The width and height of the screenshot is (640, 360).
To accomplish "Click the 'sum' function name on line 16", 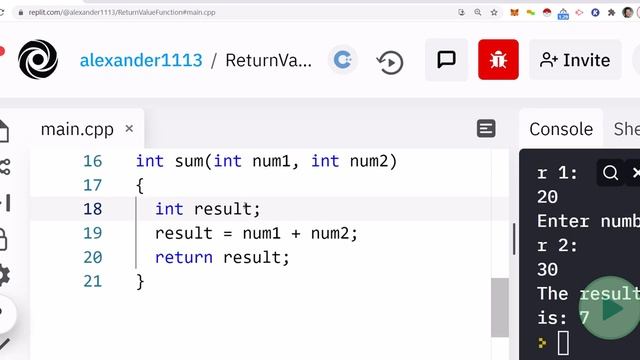I will coord(189,161).
